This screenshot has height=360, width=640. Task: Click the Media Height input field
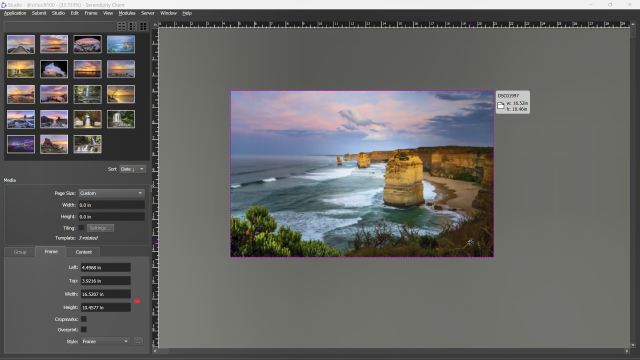(x=111, y=217)
